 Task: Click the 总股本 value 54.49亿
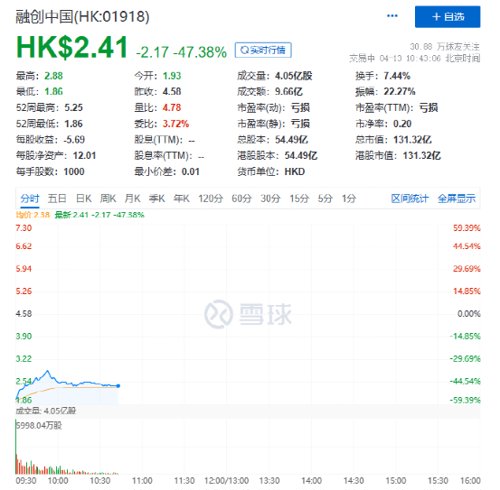click(x=292, y=140)
